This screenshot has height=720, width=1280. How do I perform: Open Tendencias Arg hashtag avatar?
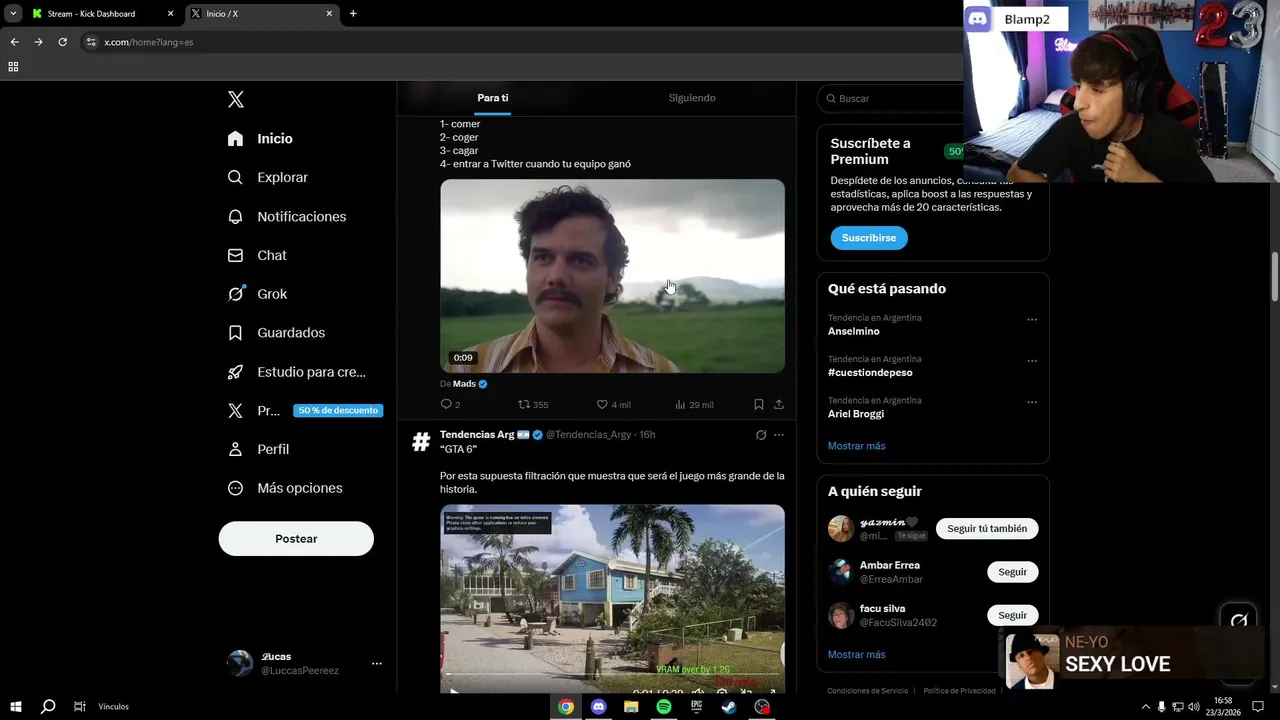pyautogui.click(x=421, y=442)
